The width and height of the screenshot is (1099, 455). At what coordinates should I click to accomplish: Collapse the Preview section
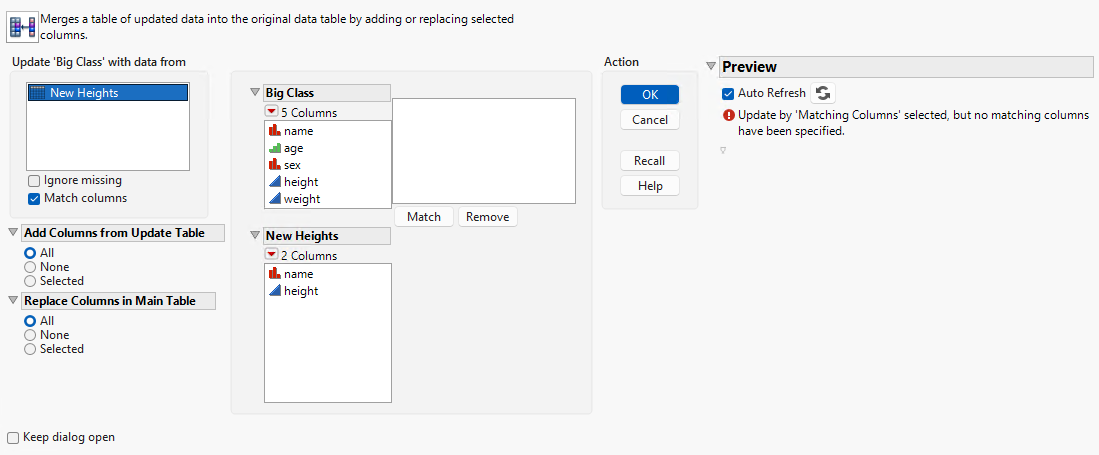711,67
